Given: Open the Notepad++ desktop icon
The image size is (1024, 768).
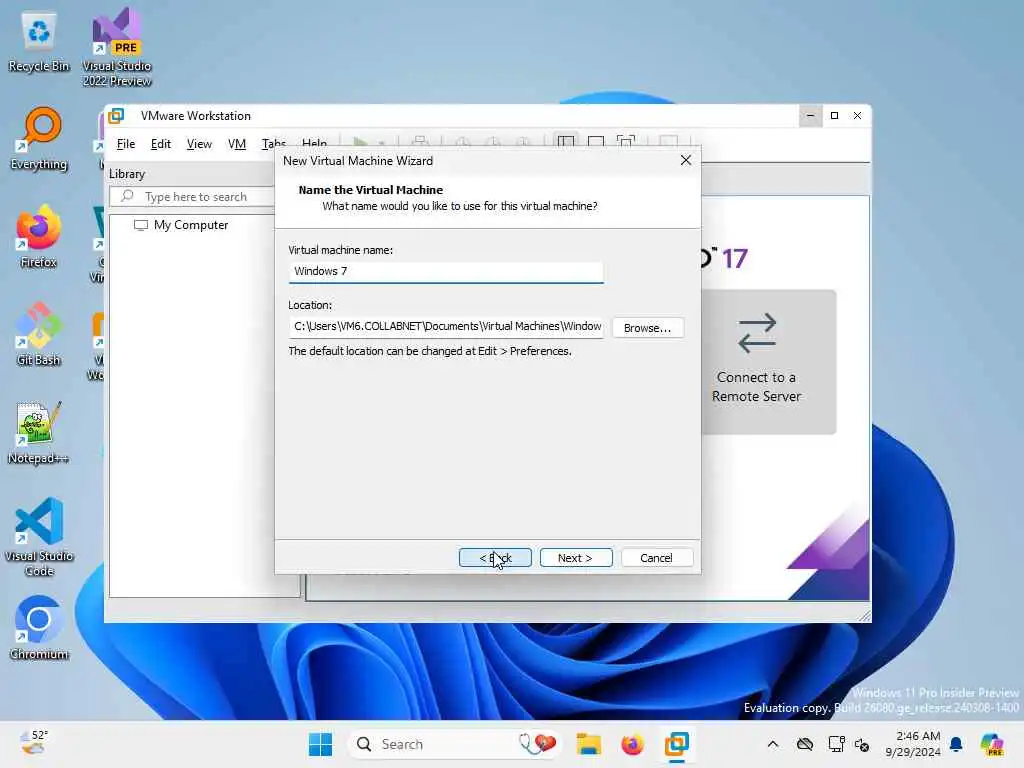Looking at the screenshot, I should (39, 432).
